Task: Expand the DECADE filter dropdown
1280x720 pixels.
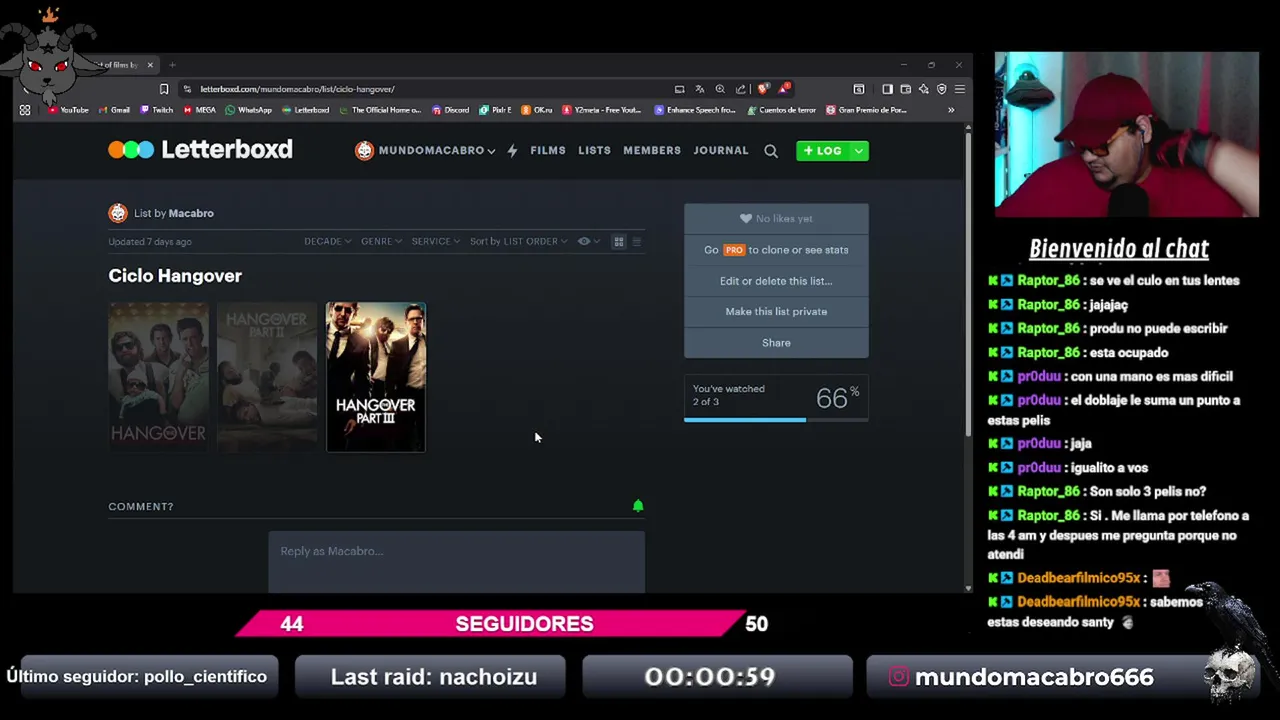Action: (x=328, y=241)
